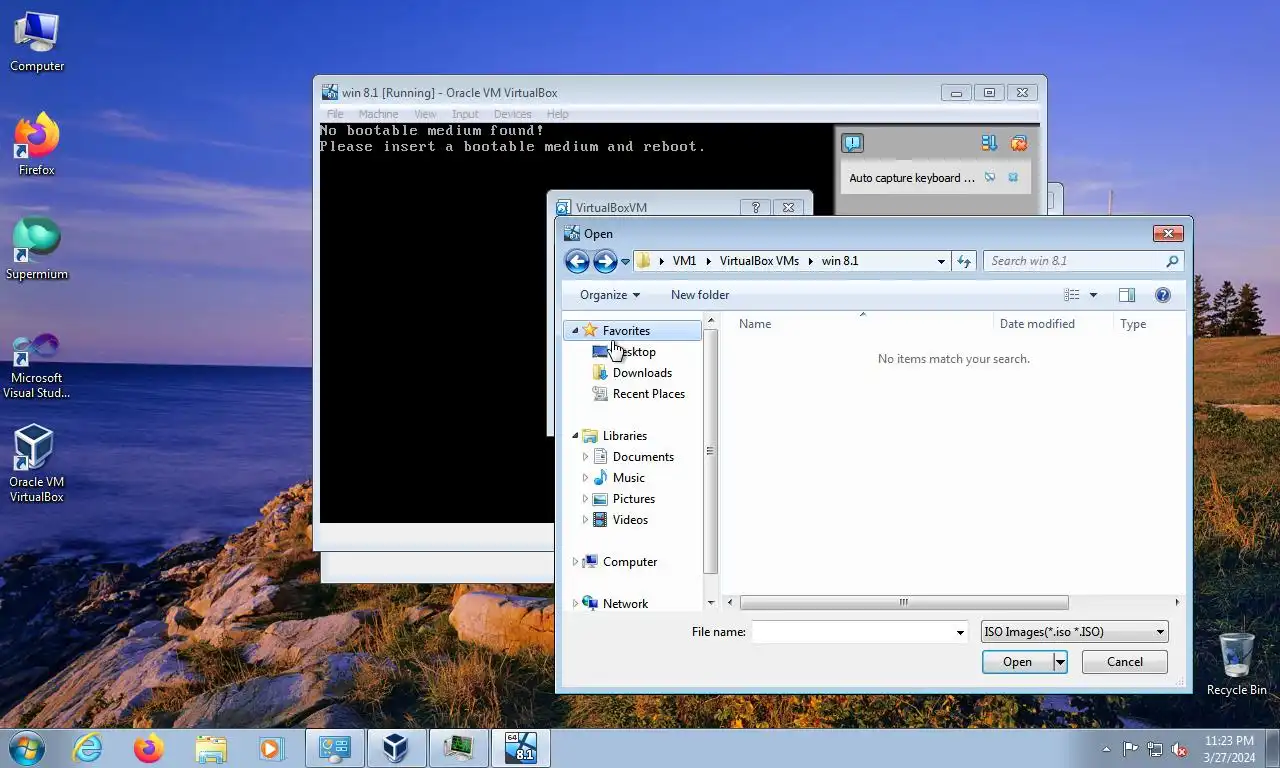Click the File name input box
Image resolution: width=1280 pixels, height=768 pixels.
pos(852,632)
